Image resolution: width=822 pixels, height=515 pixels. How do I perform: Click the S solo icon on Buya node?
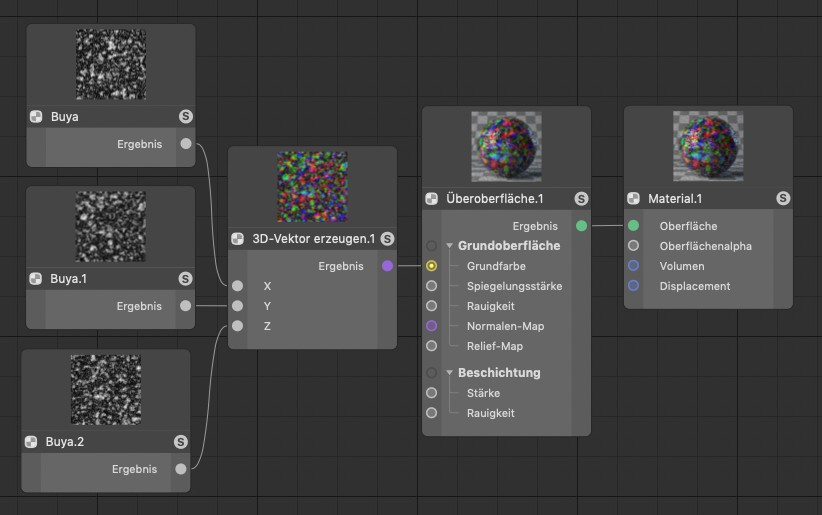[185, 117]
